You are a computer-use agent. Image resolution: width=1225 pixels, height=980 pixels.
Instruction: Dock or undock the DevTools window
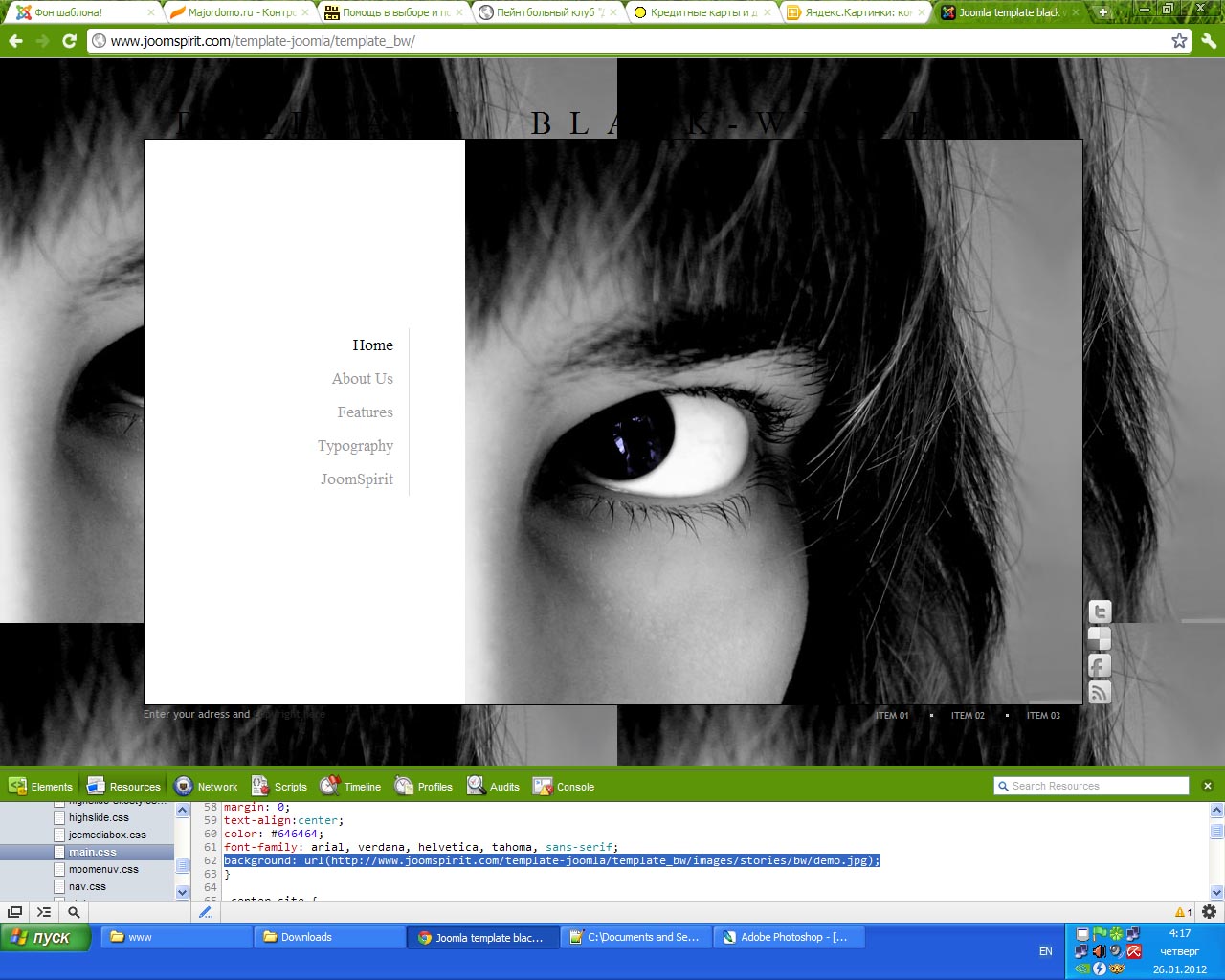(x=15, y=912)
